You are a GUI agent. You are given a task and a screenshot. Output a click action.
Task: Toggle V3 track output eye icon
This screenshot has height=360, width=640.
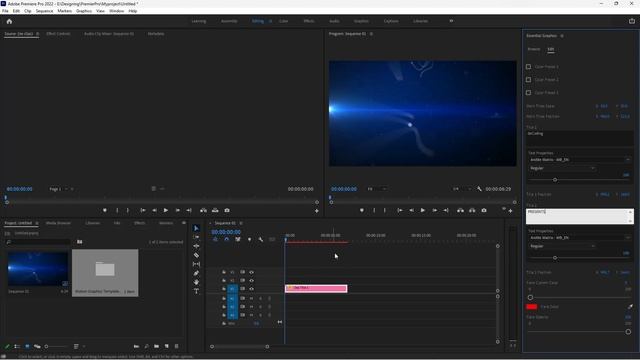tap(251, 272)
